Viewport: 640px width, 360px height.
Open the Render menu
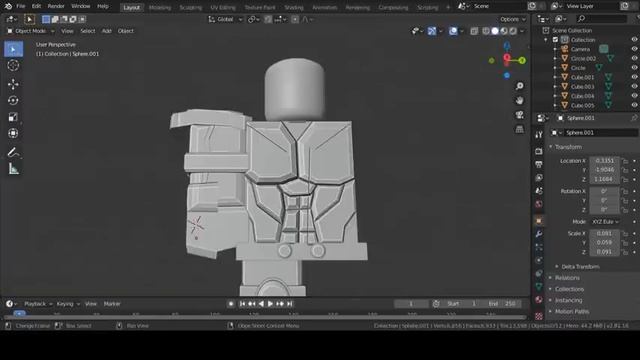(56, 7)
